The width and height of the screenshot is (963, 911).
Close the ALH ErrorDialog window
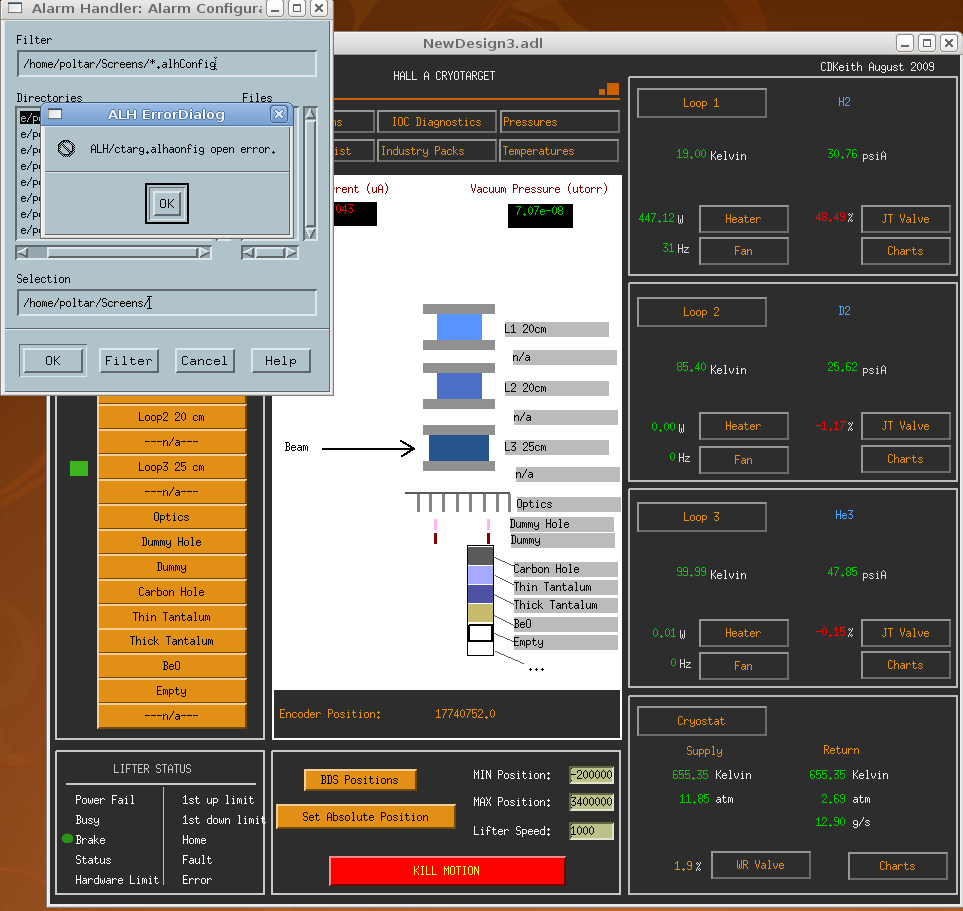(279, 114)
